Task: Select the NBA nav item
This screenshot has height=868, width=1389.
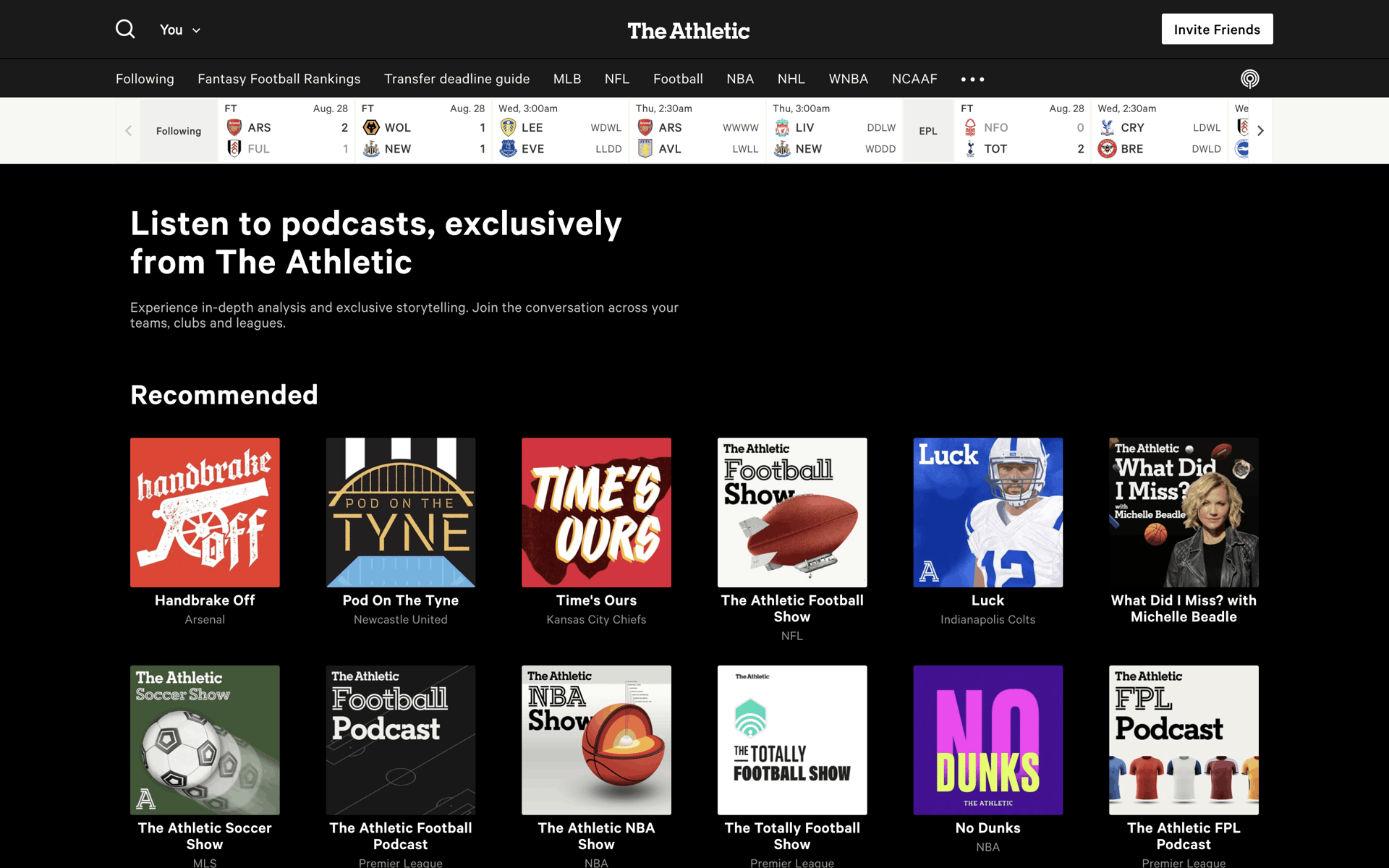Action: click(x=740, y=78)
